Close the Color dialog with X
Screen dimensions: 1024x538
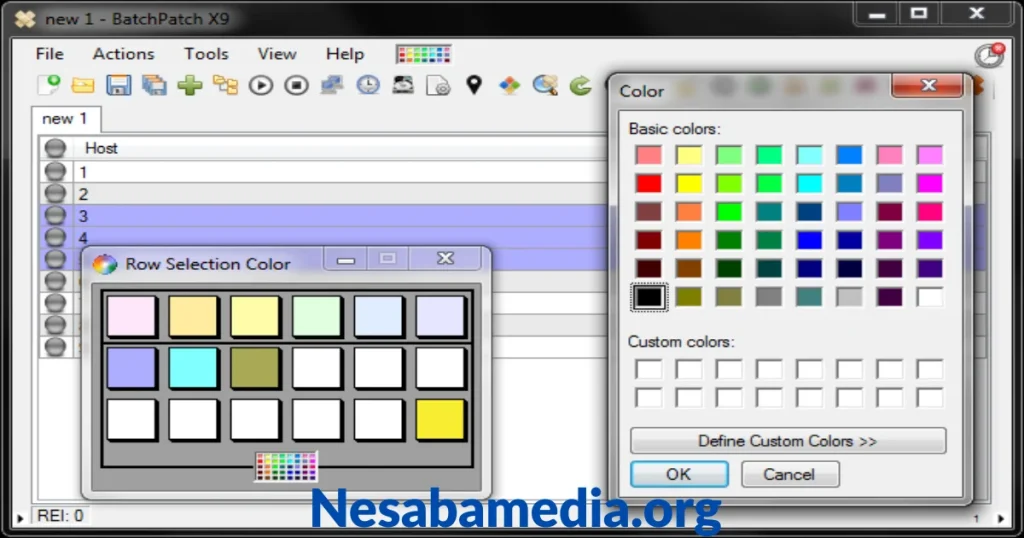point(927,86)
